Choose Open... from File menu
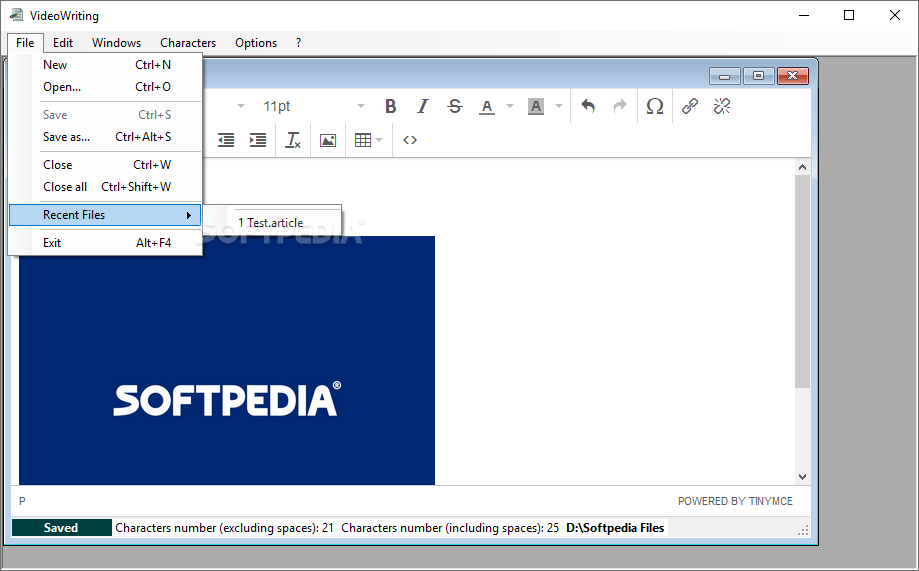Viewport: 919px width, 571px height. pyautogui.click(x=105, y=87)
